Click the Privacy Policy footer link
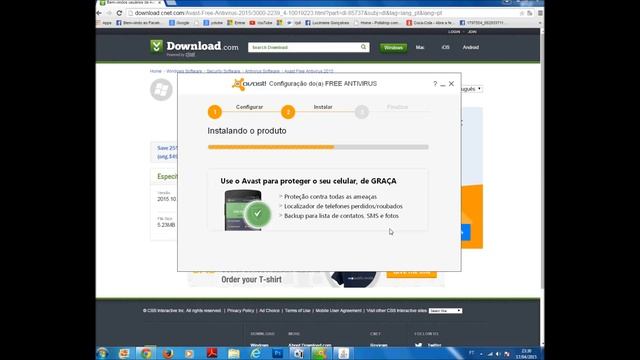The image size is (640, 360). coord(240,311)
